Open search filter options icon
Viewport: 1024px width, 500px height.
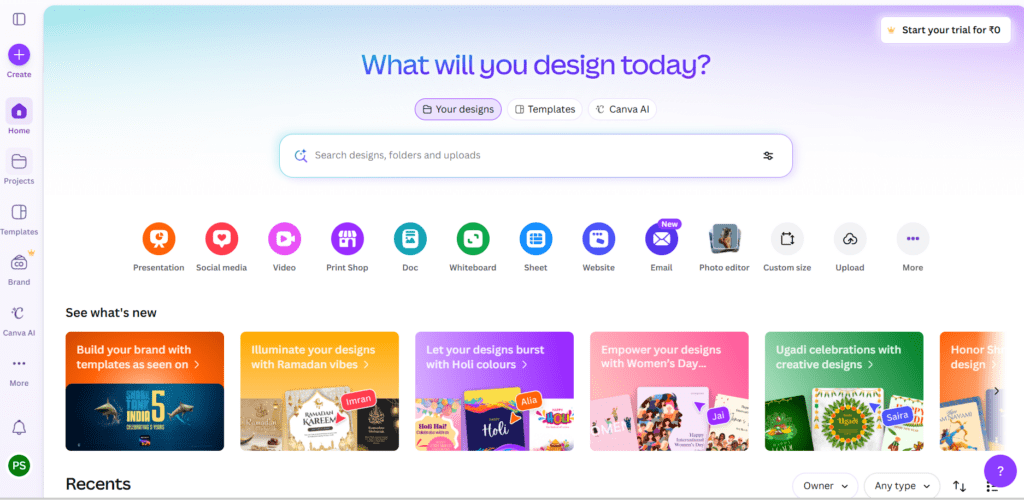tap(768, 155)
